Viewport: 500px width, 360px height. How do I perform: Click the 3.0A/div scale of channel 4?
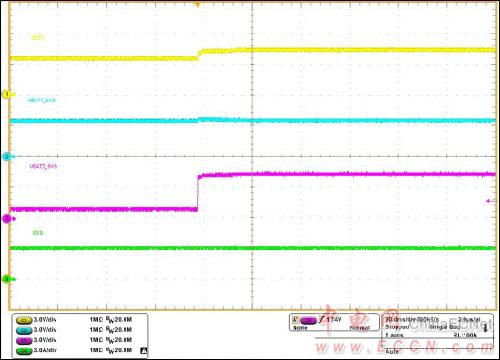pos(45,351)
